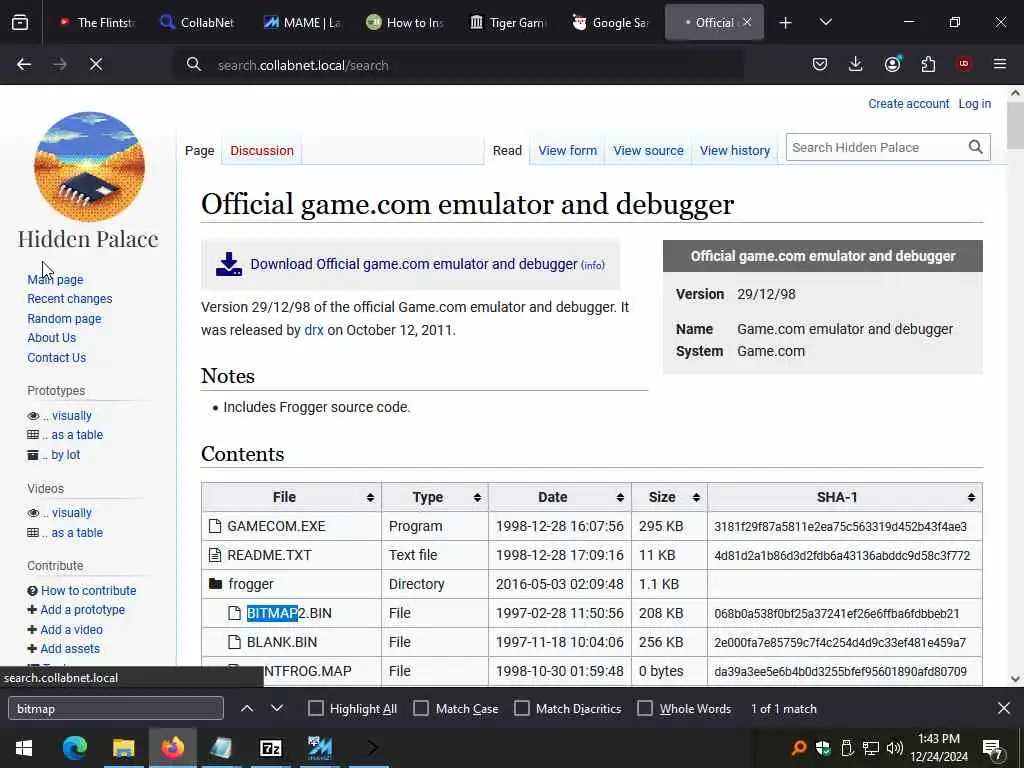Click the uBlock Origin shield icon
1024x768 pixels.
964,63
